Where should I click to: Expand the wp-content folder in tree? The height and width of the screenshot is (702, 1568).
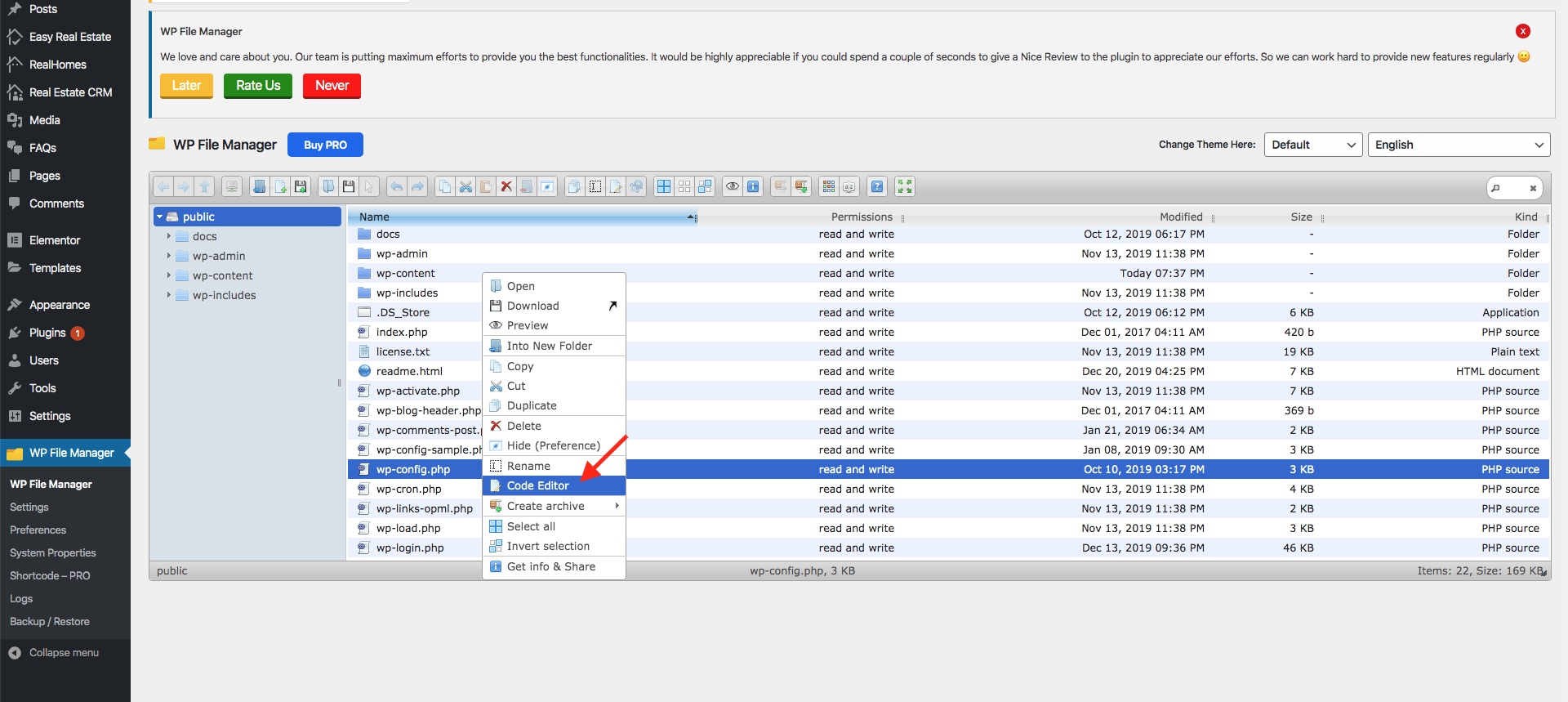point(169,275)
